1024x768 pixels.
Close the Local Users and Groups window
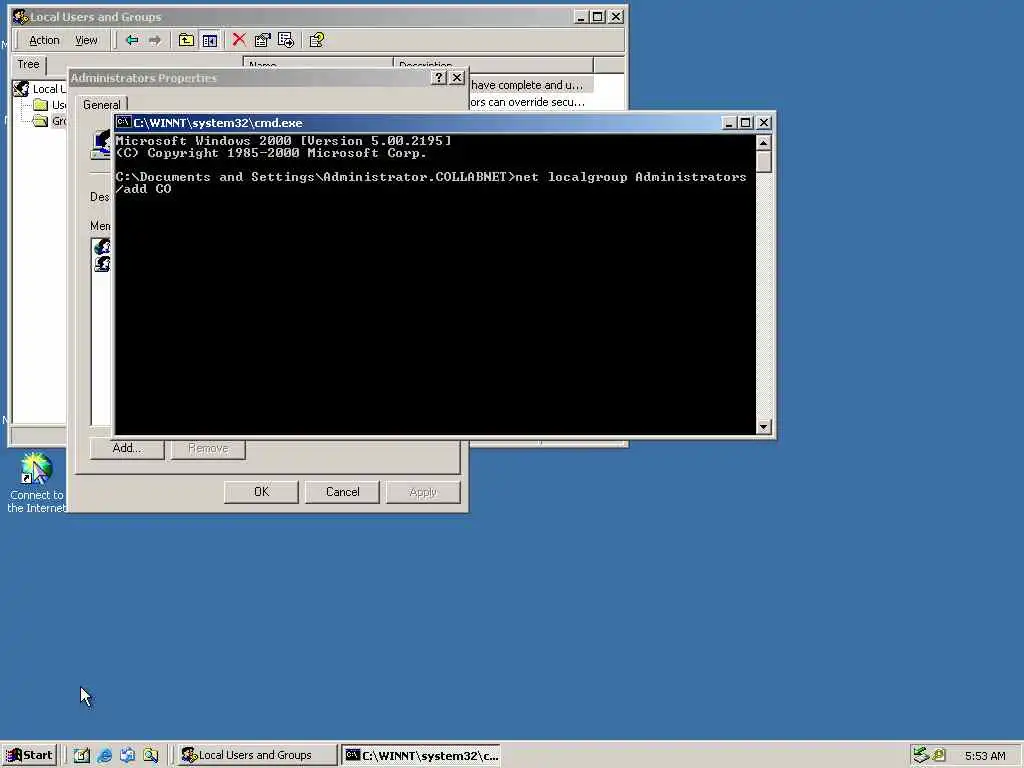click(x=616, y=17)
